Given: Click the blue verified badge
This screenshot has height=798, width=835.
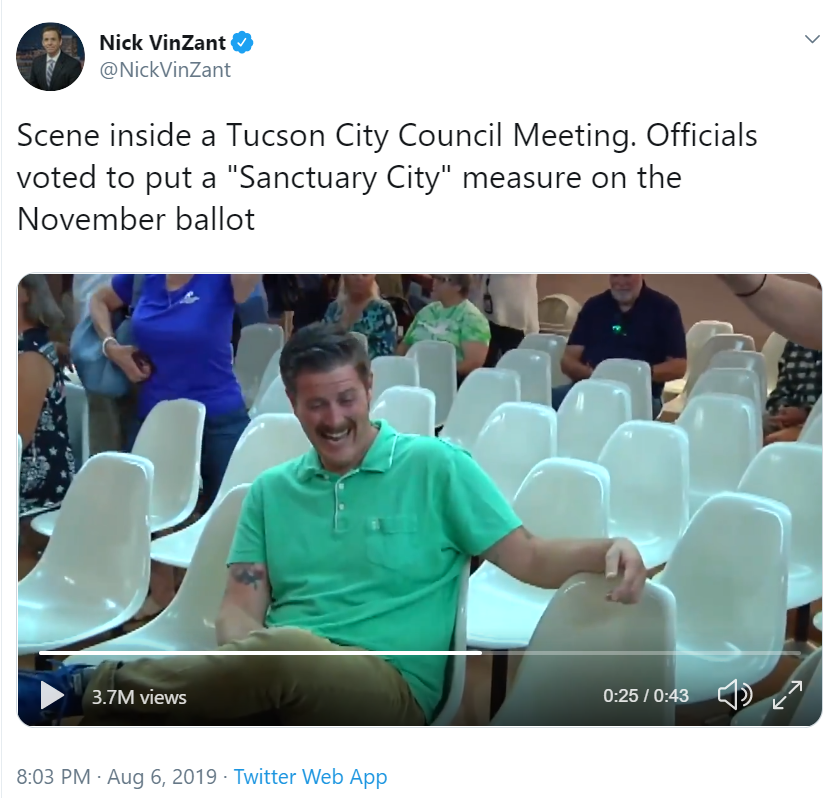Looking at the screenshot, I should 243,42.
